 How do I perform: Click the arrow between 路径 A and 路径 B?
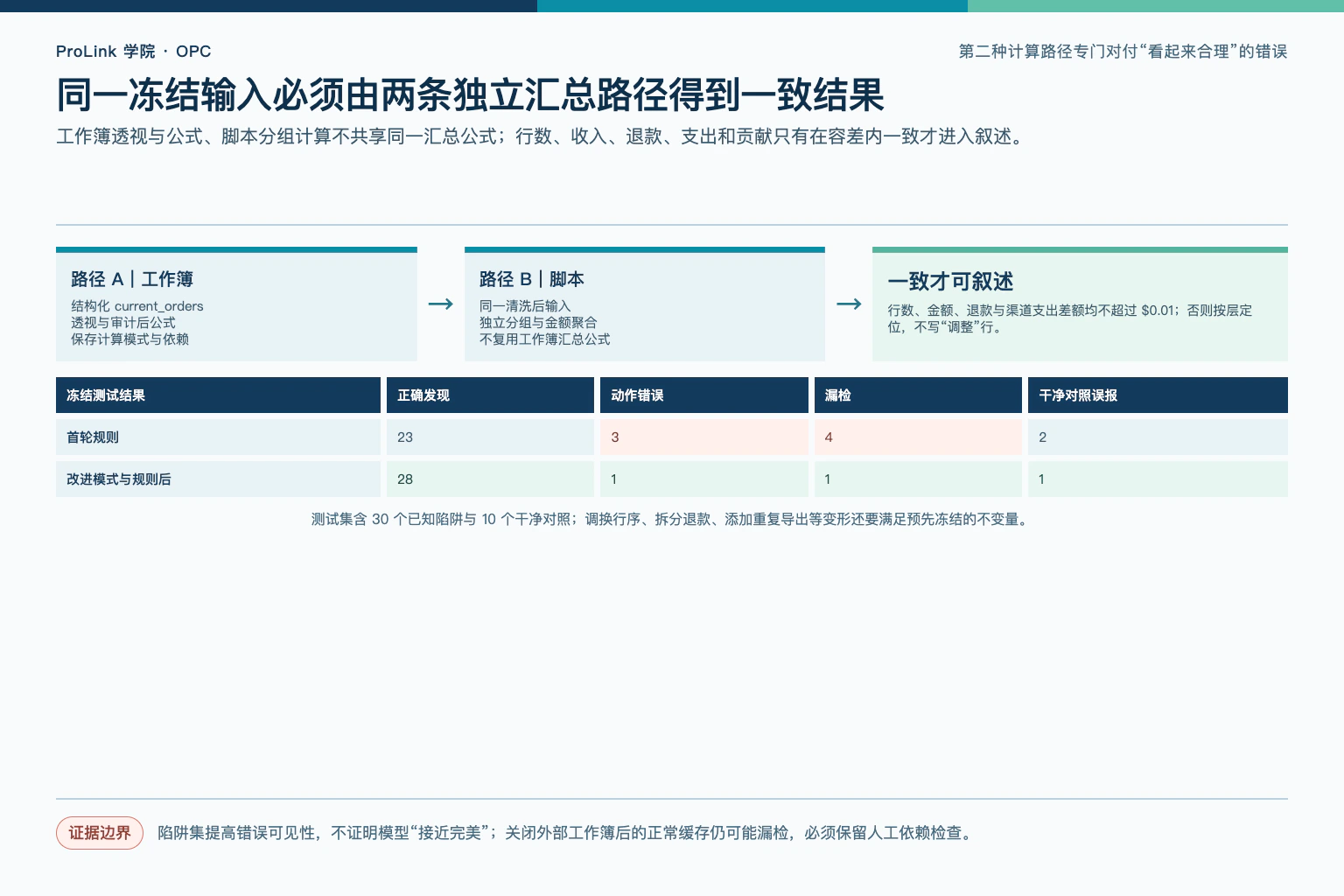(441, 304)
